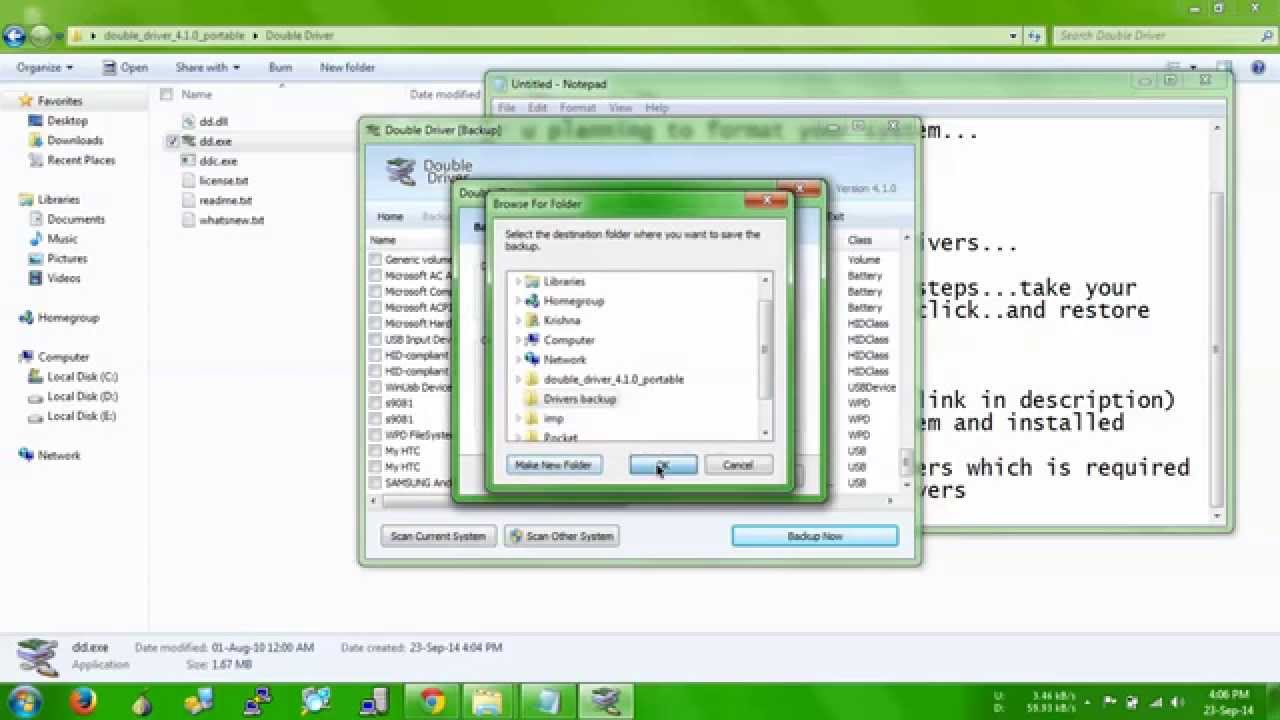The height and width of the screenshot is (720, 1280).
Task: Expand Krishna node in Browse dialog
Action: coord(518,320)
